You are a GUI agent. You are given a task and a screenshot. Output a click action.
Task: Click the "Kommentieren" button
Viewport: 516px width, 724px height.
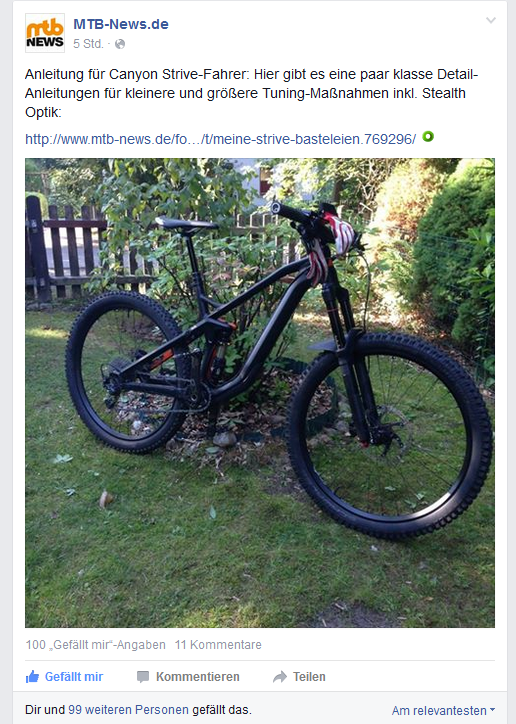[188, 677]
